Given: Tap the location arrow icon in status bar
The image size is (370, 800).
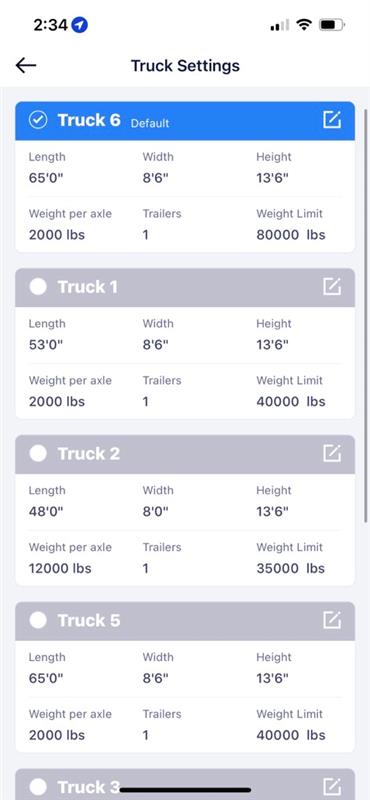Looking at the screenshot, I should point(80,24).
